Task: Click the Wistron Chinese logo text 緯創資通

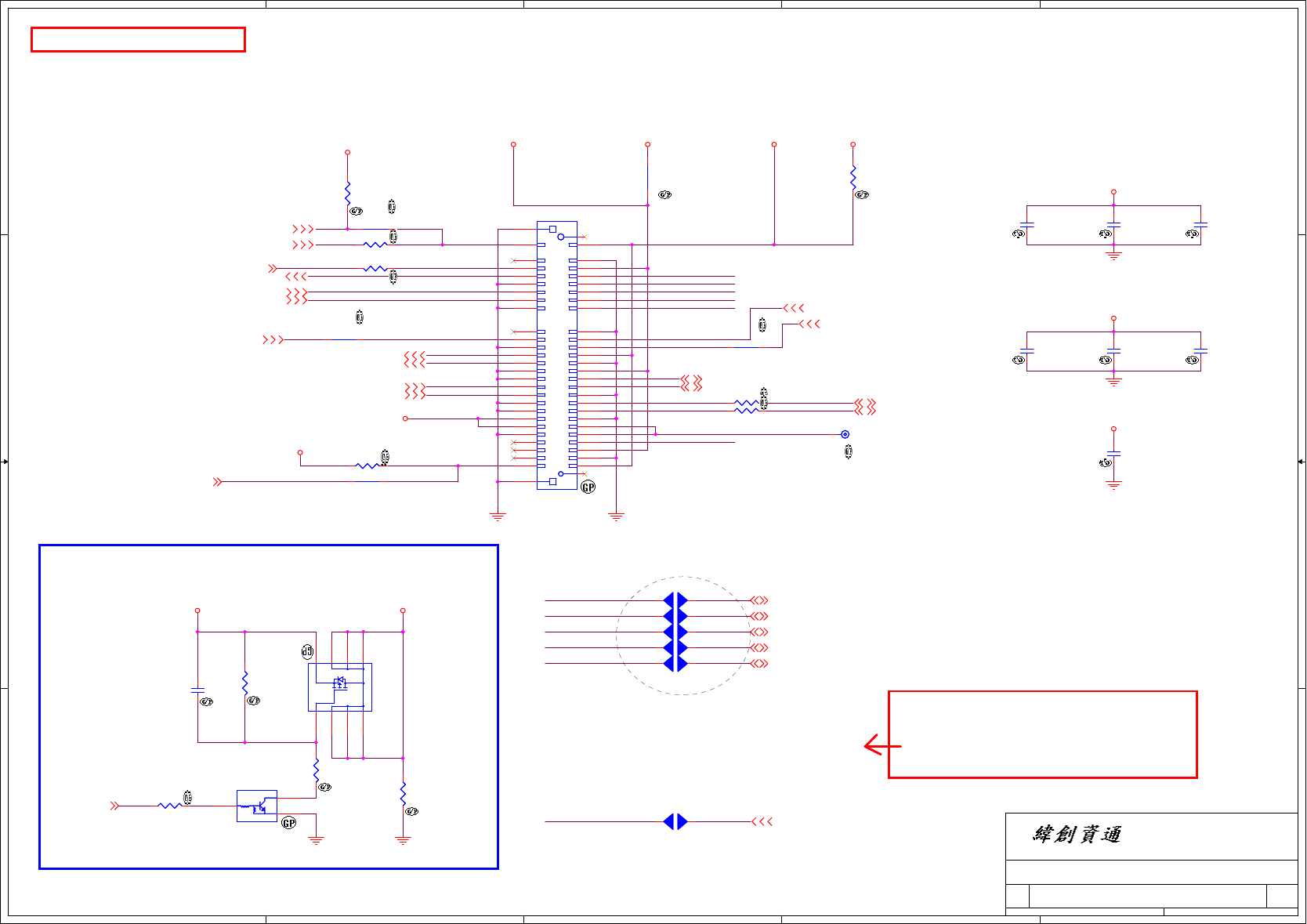Action: point(1077,835)
